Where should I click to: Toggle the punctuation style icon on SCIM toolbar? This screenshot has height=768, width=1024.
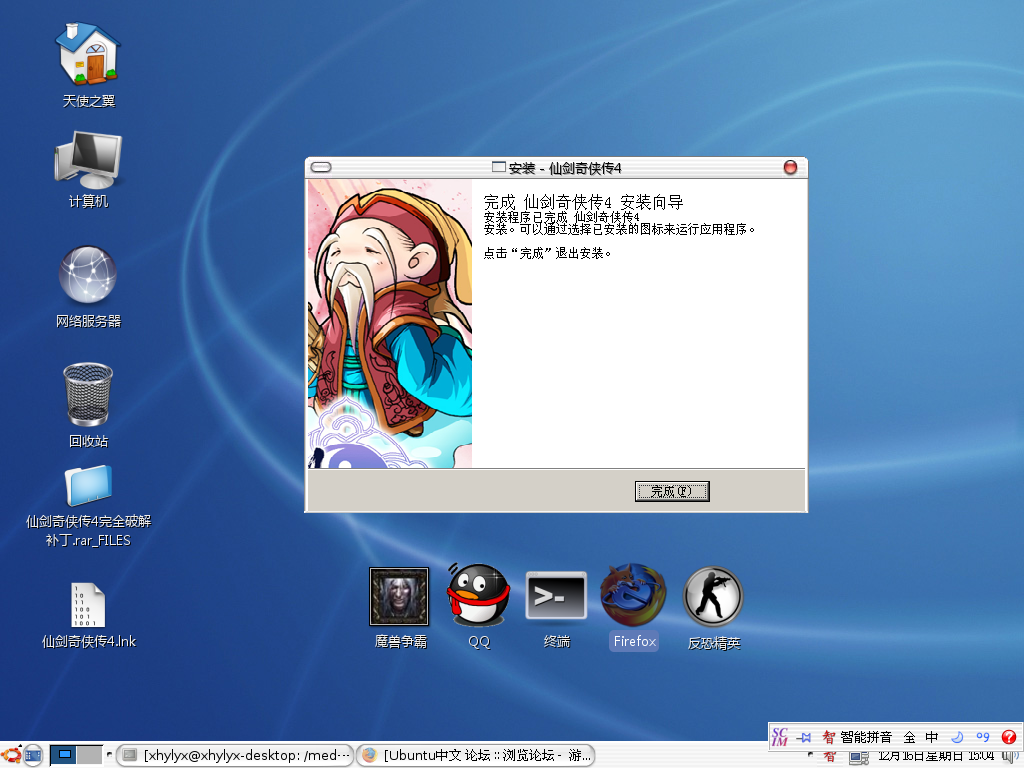[x=983, y=737]
